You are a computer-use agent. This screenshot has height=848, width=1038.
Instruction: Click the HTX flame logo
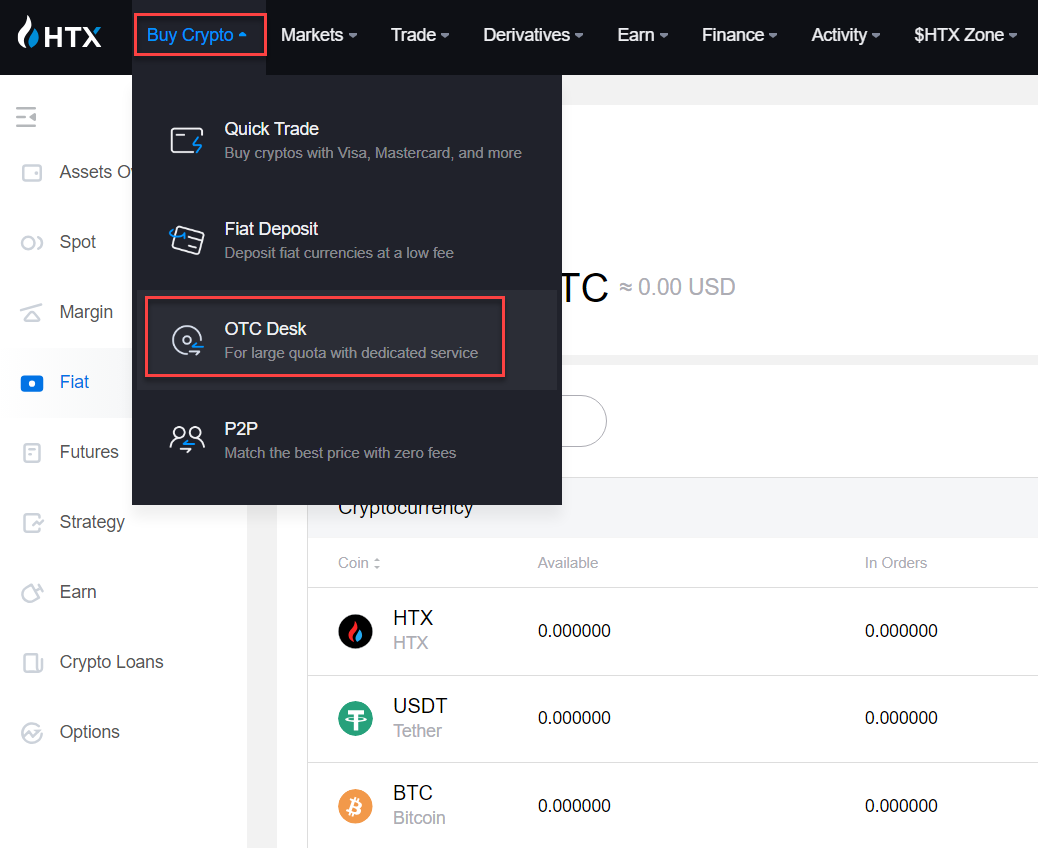coord(59,33)
